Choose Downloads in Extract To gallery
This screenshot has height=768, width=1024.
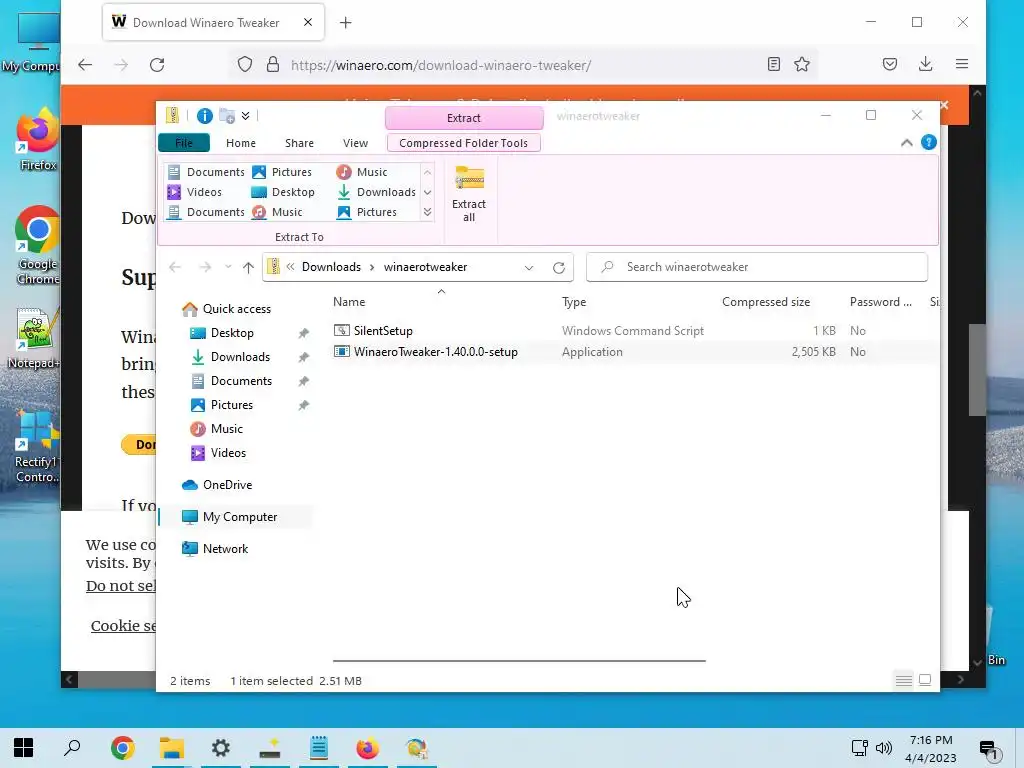point(377,192)
